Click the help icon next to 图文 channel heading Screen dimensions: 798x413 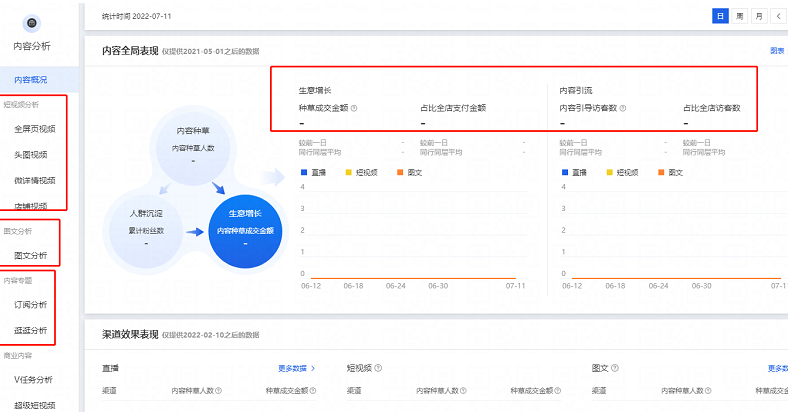(x=615, y=368)
